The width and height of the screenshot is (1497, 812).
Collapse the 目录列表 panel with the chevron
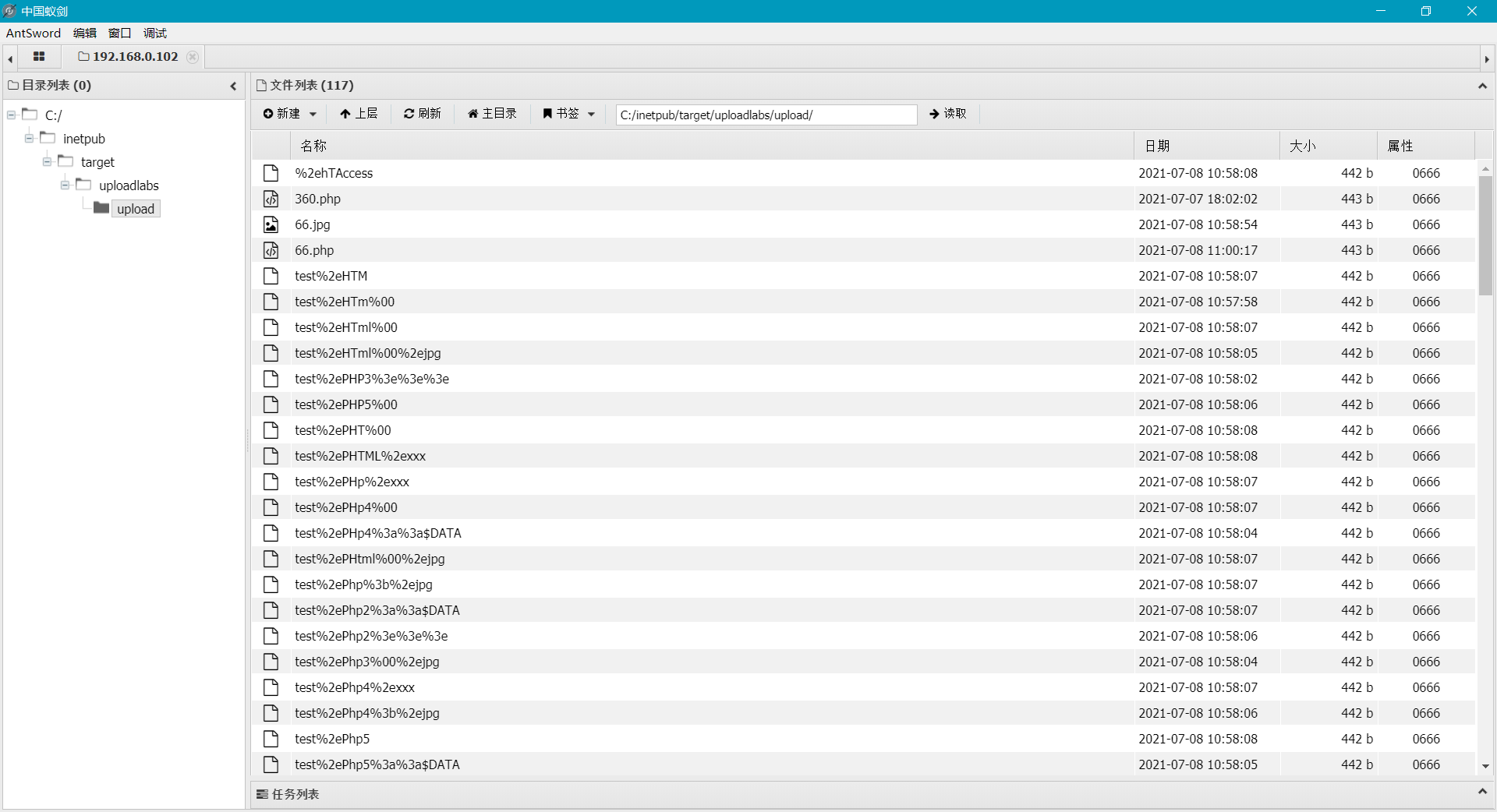coord(233,86)
